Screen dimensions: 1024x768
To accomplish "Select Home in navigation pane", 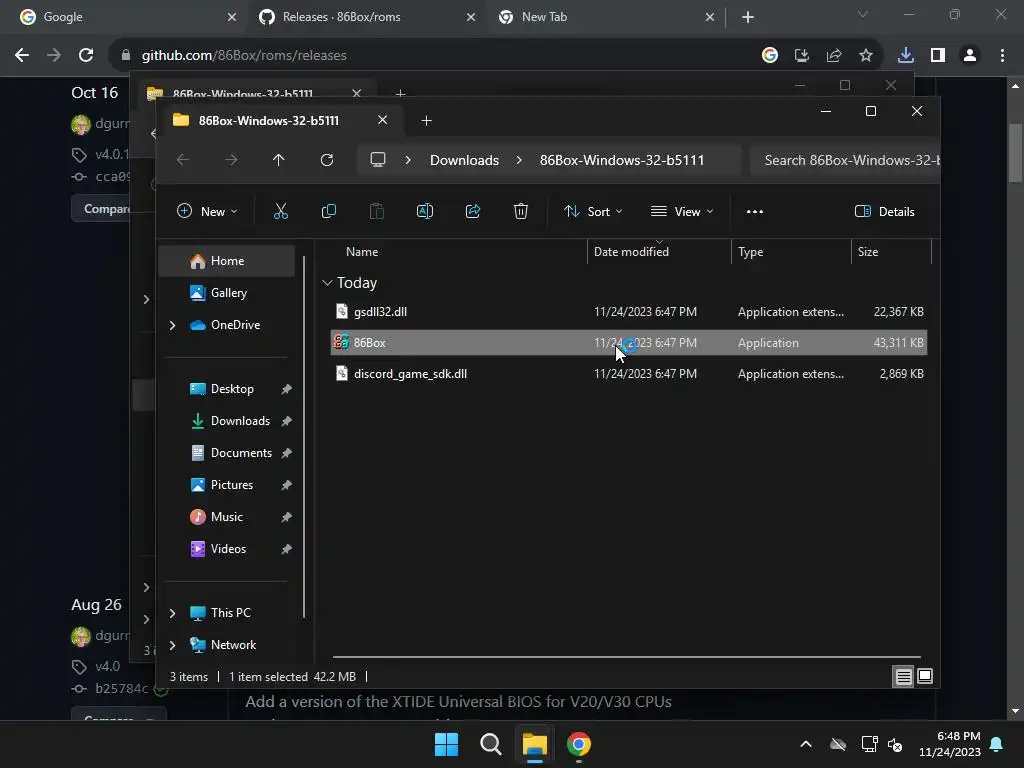I will (227, 261).
